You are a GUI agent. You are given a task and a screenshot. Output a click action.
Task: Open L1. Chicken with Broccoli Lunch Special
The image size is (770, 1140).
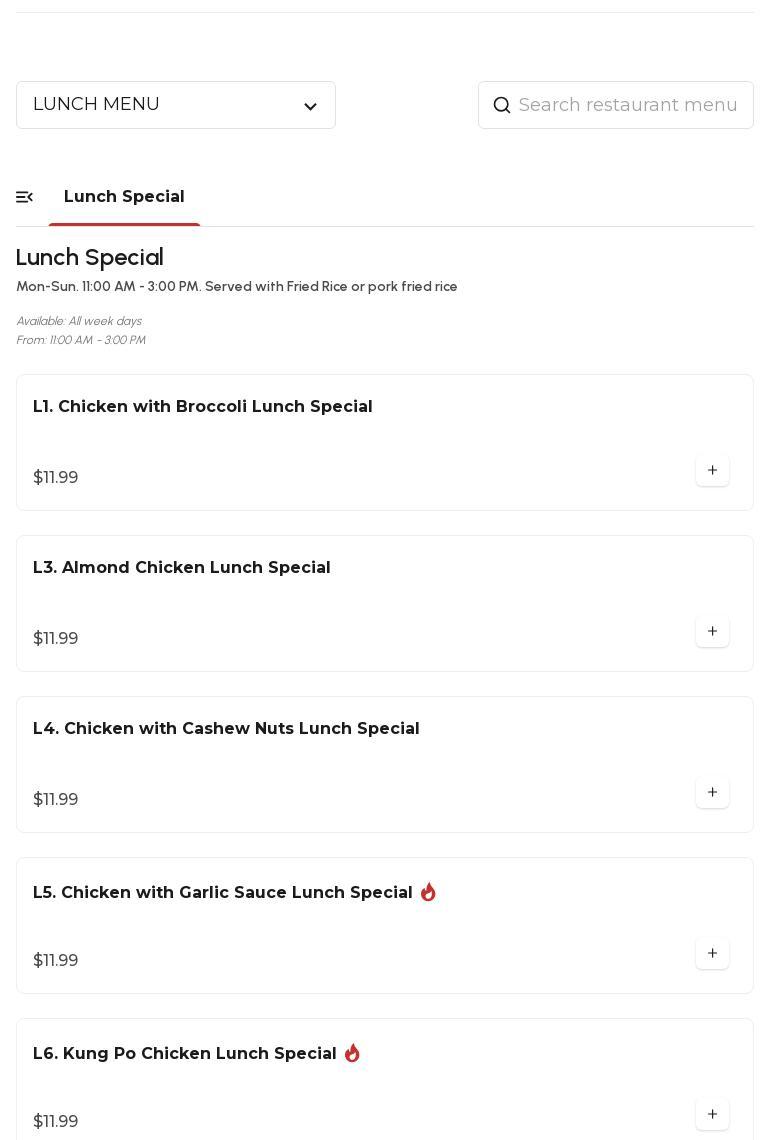tap(202, 407)
